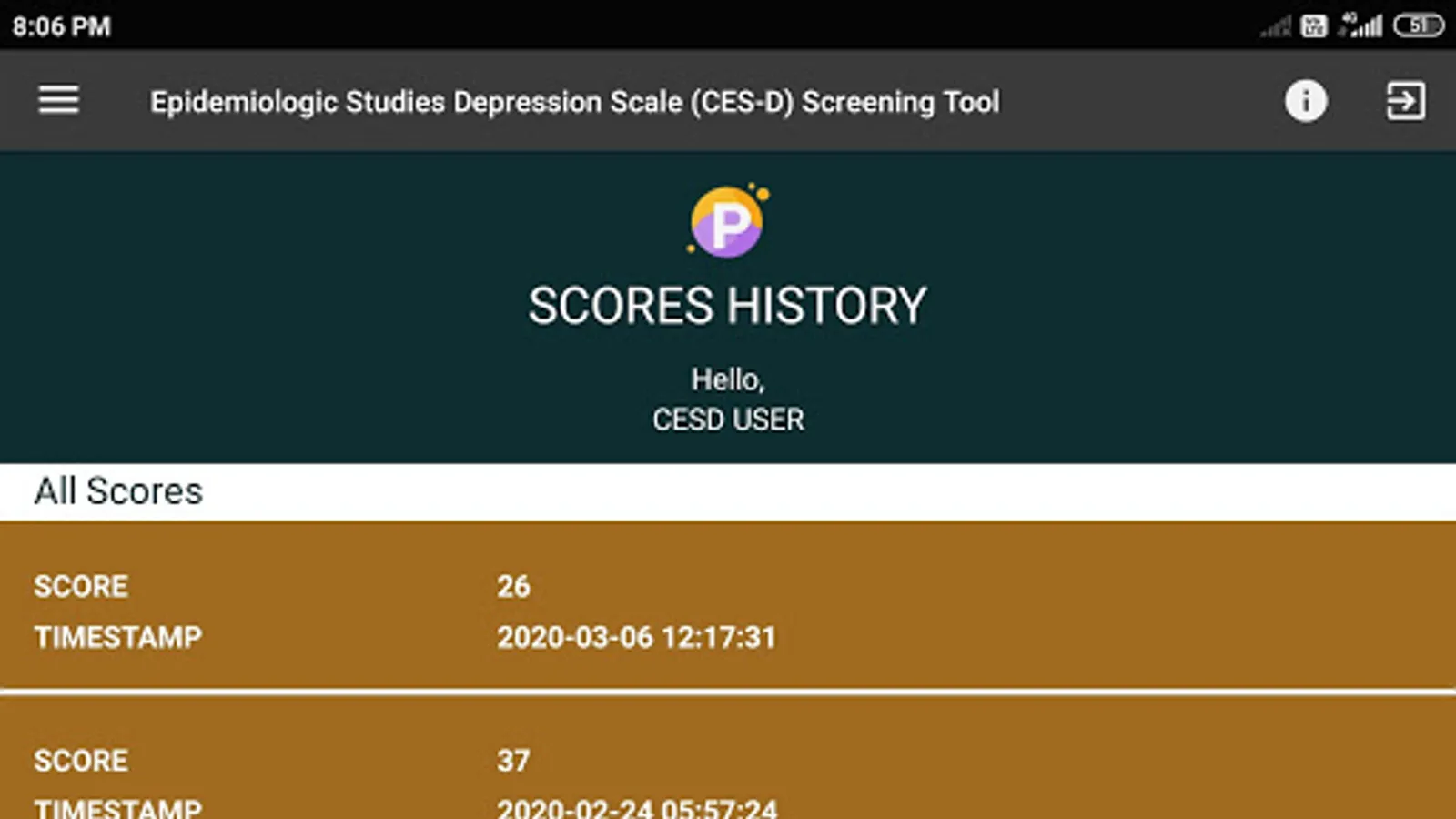Open the hamburger navigation menu
1456x819 pixels.
point(58,100)
